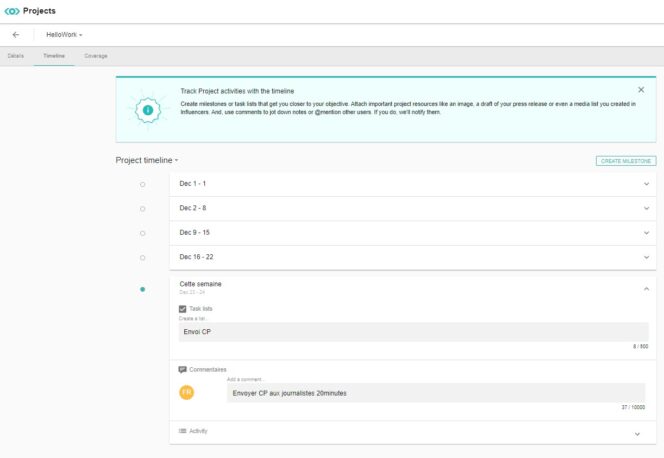Close the timeline info banner
The image size is (664, 458).
[641, 90]
